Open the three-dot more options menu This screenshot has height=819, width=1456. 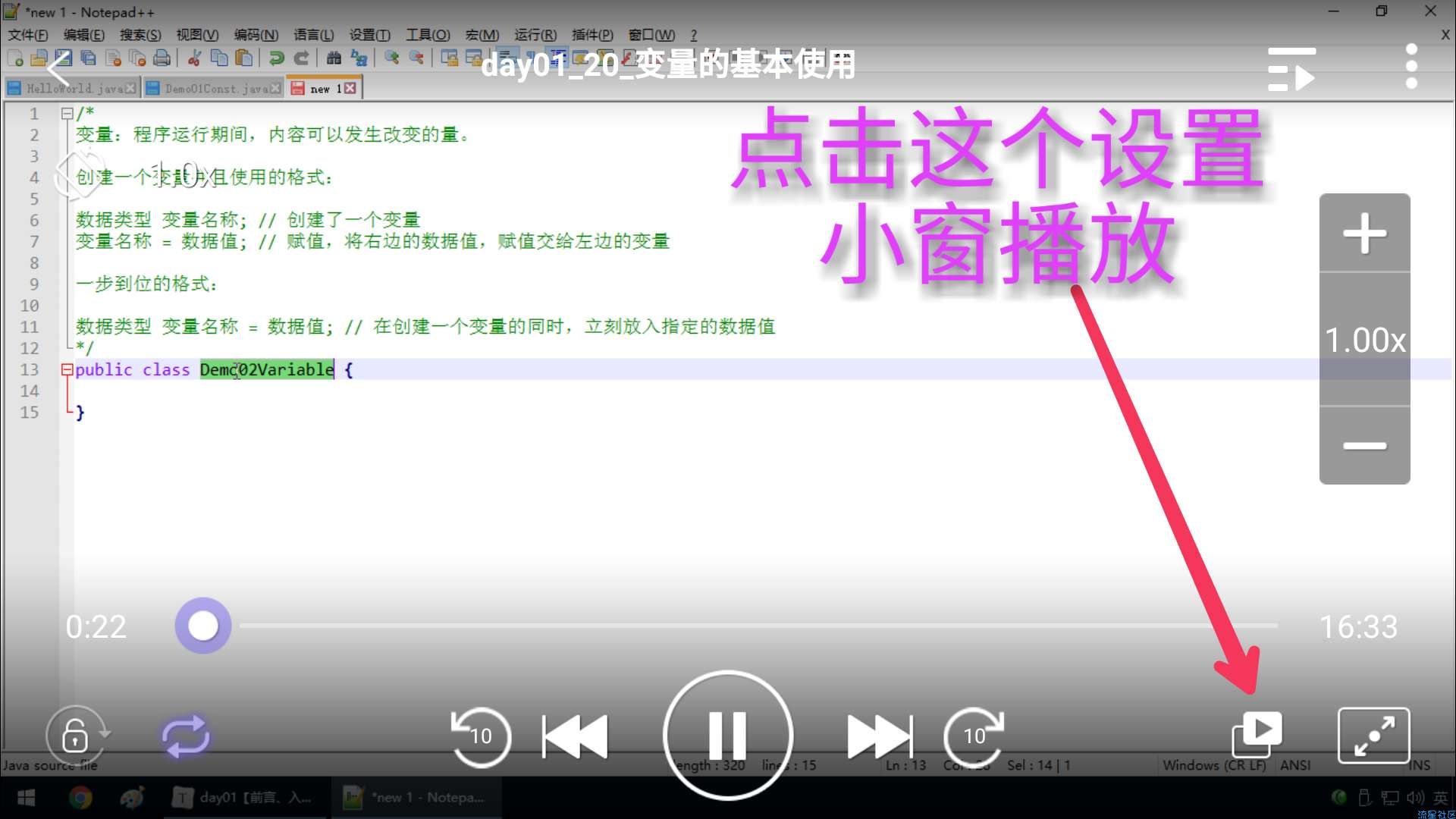1411,66
